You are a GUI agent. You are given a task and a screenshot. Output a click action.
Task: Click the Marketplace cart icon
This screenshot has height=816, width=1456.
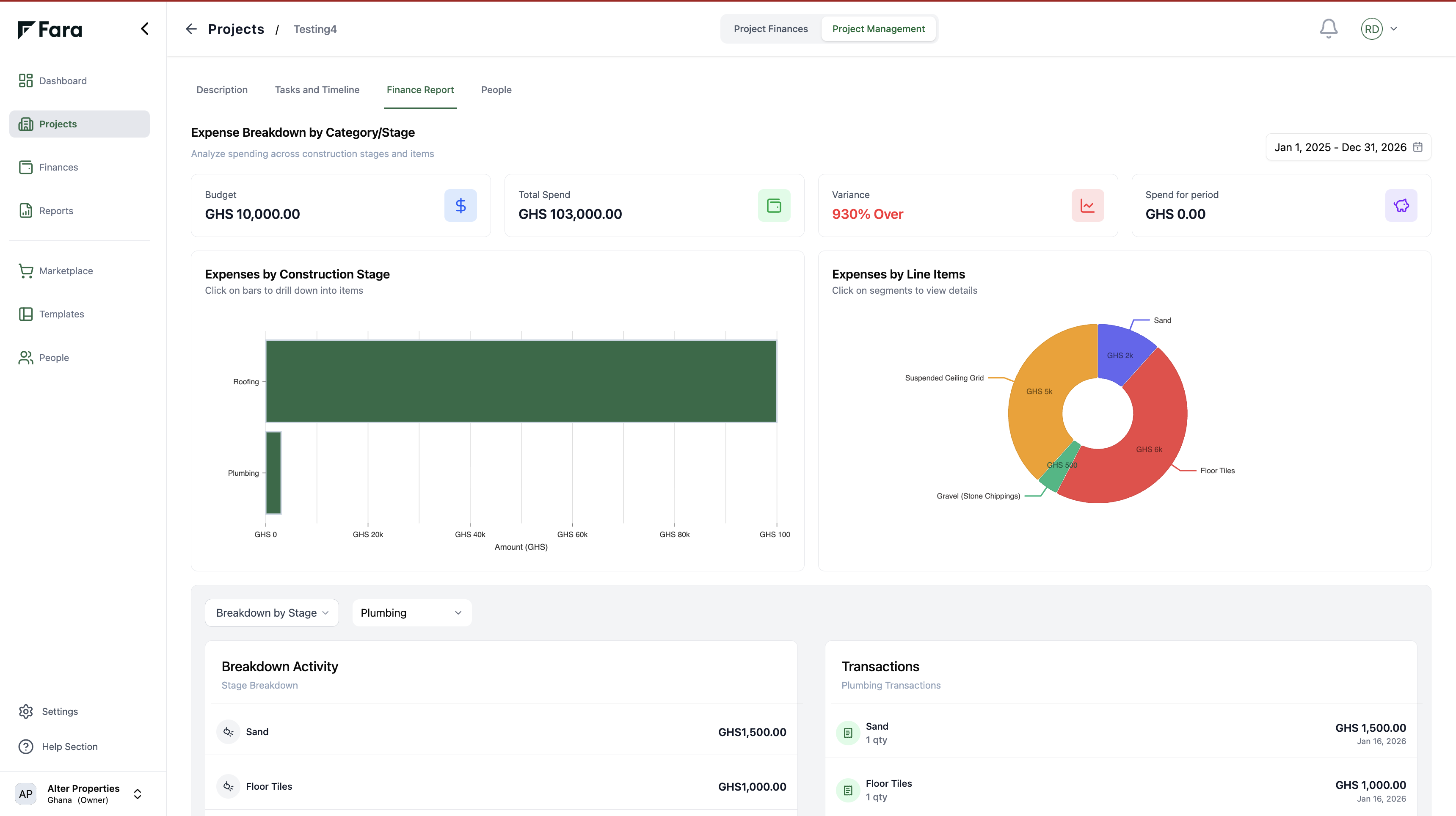coord(25,271)
